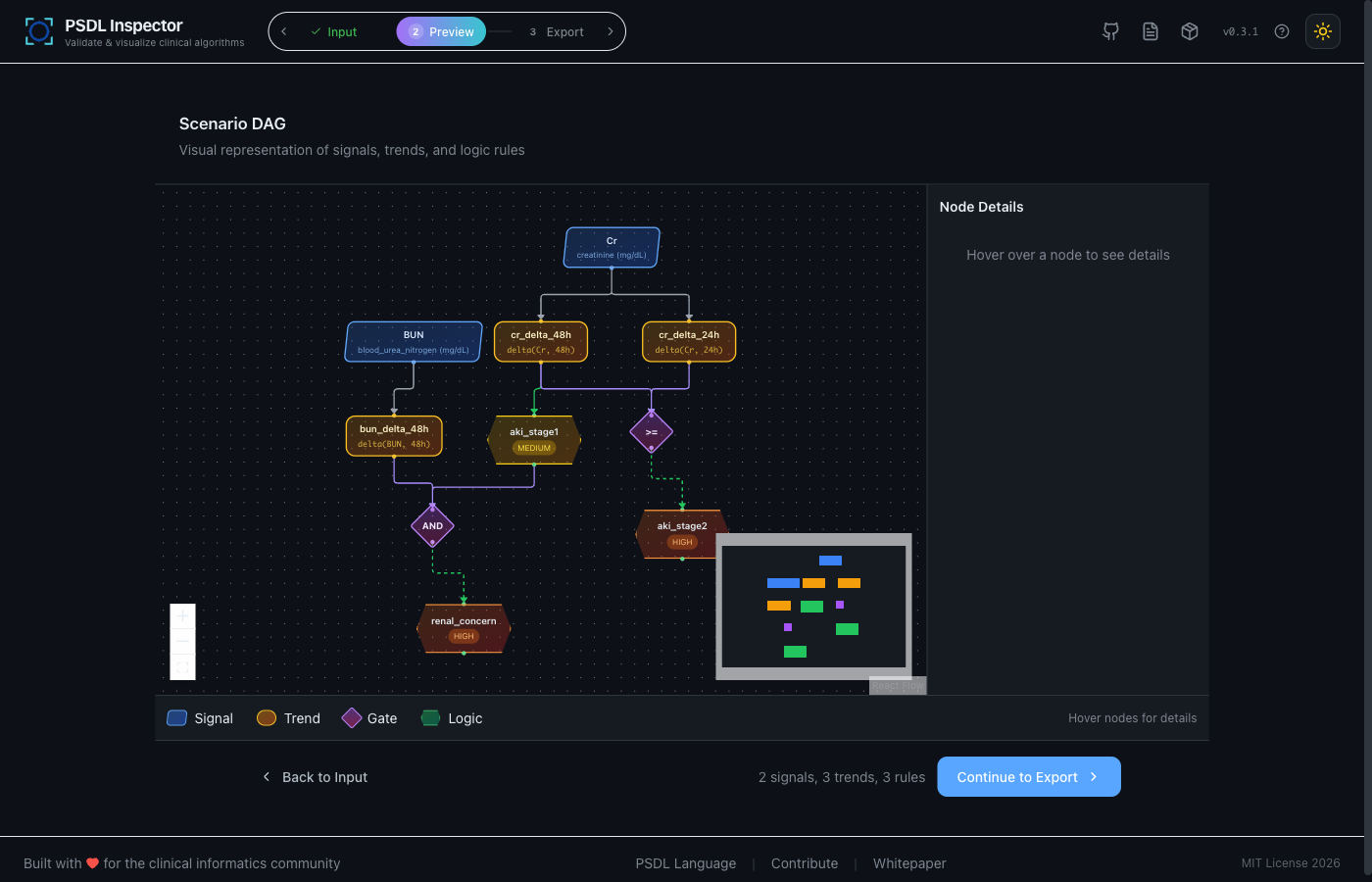Select the BUN signal node

point(414,342)
